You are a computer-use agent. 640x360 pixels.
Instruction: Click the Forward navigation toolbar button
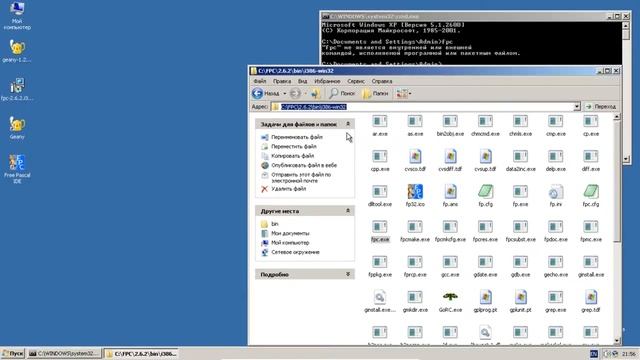[x=296, y=93]
